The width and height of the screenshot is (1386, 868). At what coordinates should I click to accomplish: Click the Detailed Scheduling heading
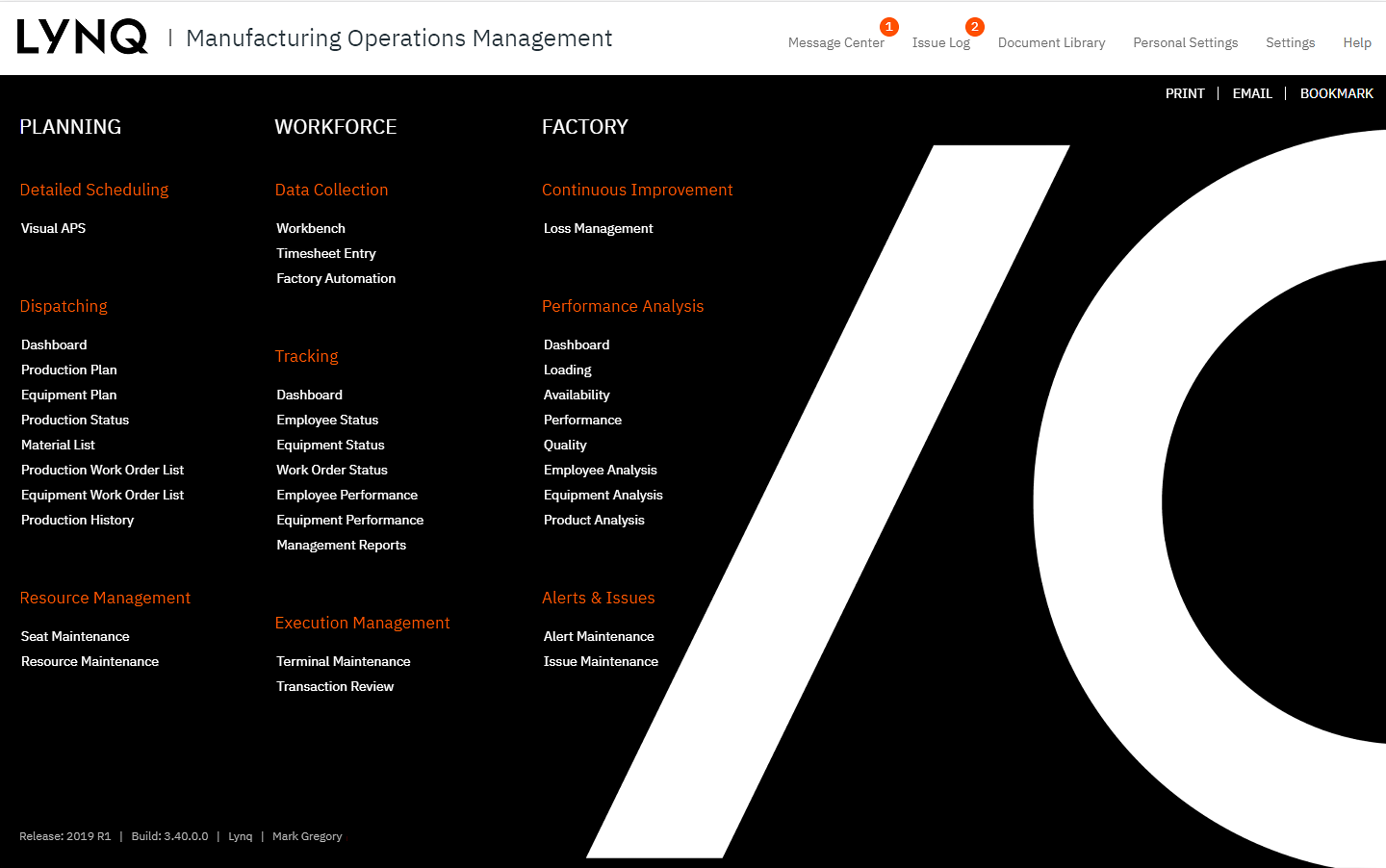point(94,190)
